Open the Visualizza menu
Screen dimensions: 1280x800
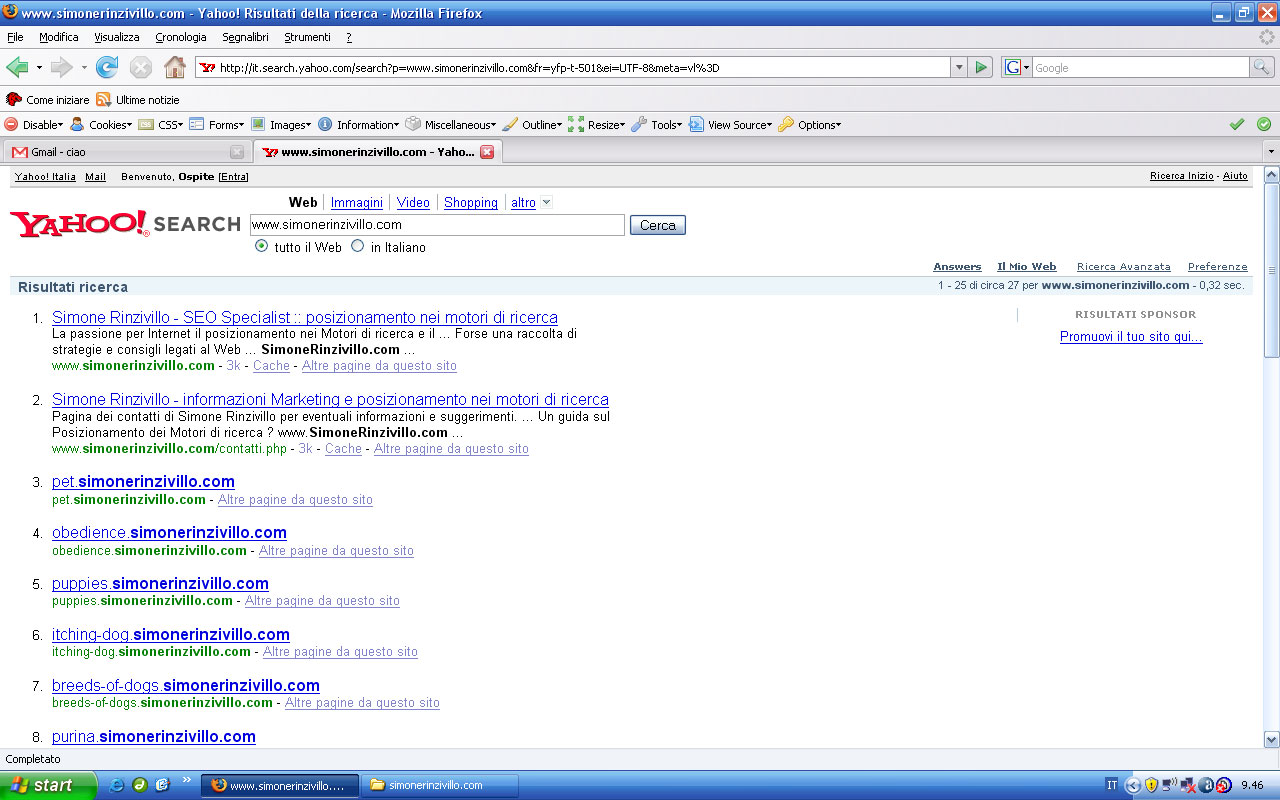pyautogui.click(x=117, y=37)
